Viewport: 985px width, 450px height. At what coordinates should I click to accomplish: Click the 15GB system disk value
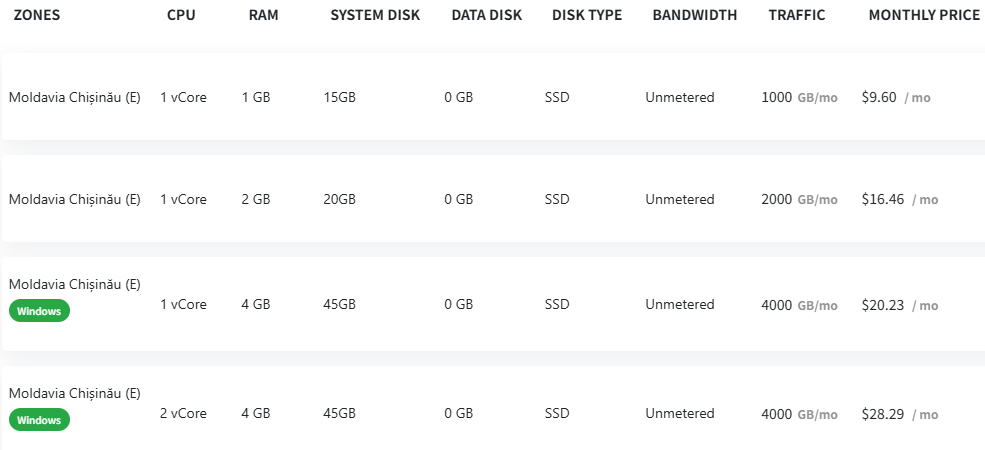coord(340,97)
